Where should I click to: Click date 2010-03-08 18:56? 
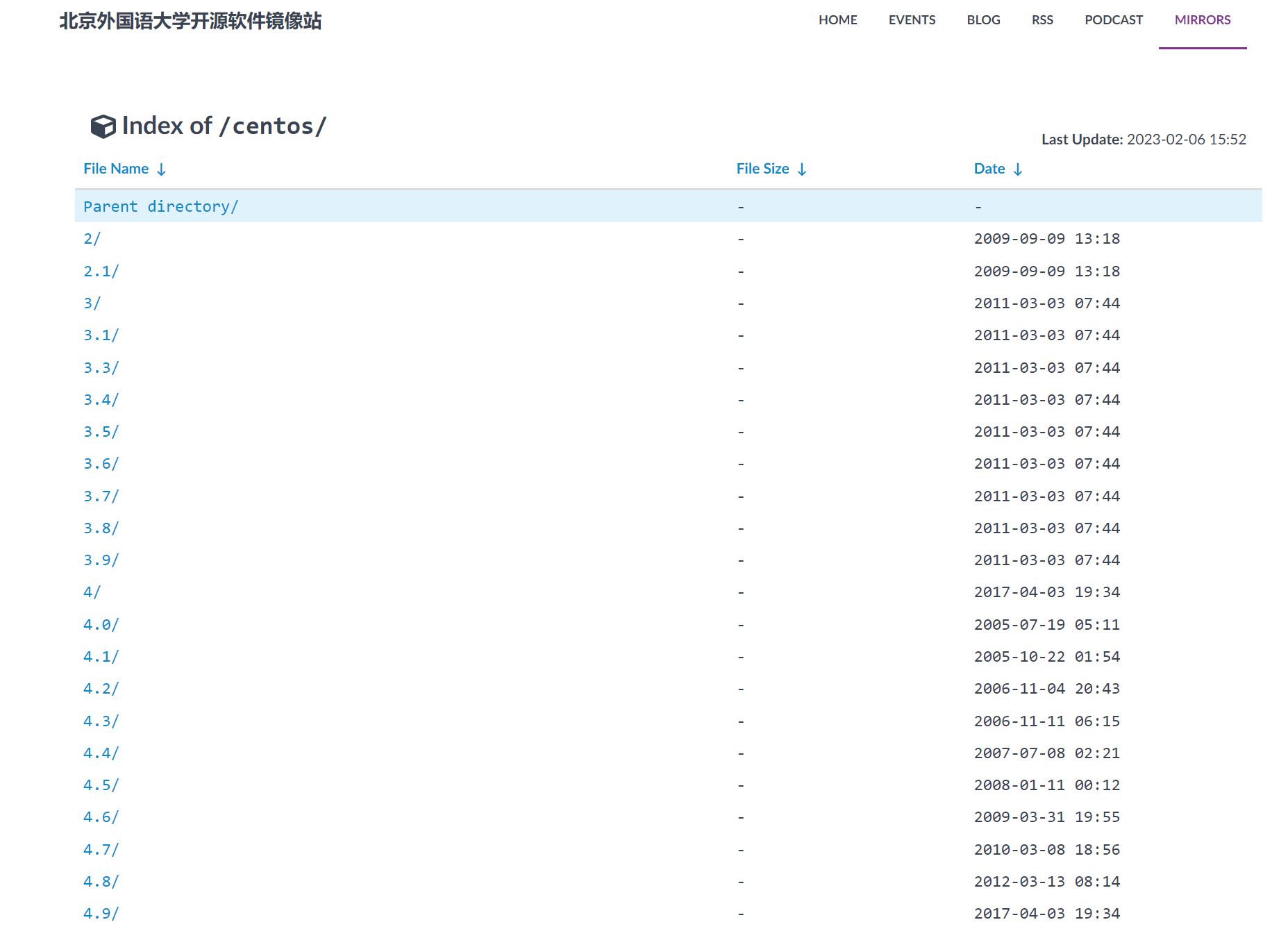coord(1047,850)
